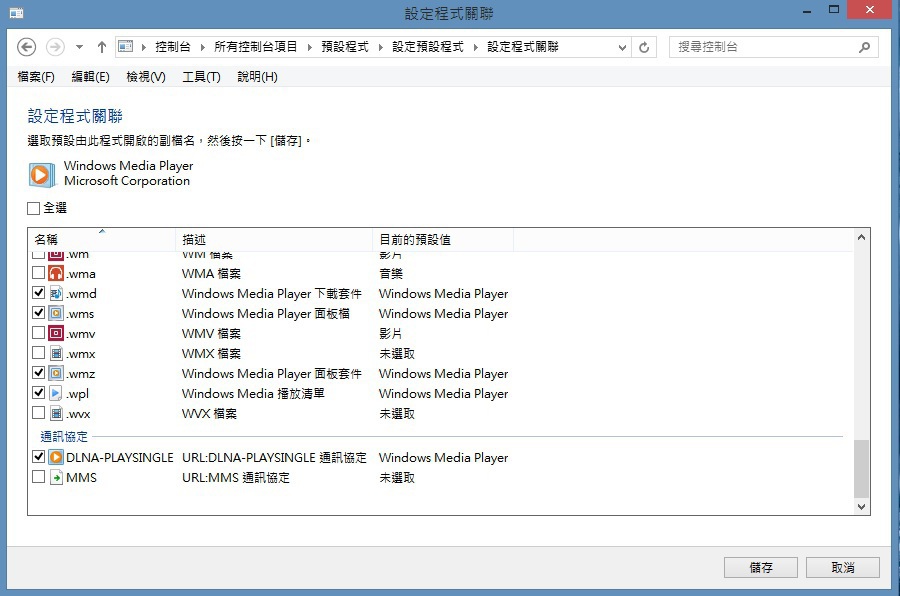Click the MMS protocol icon
Viewport: 900px width, 596px height.
(x=56, y=477)
